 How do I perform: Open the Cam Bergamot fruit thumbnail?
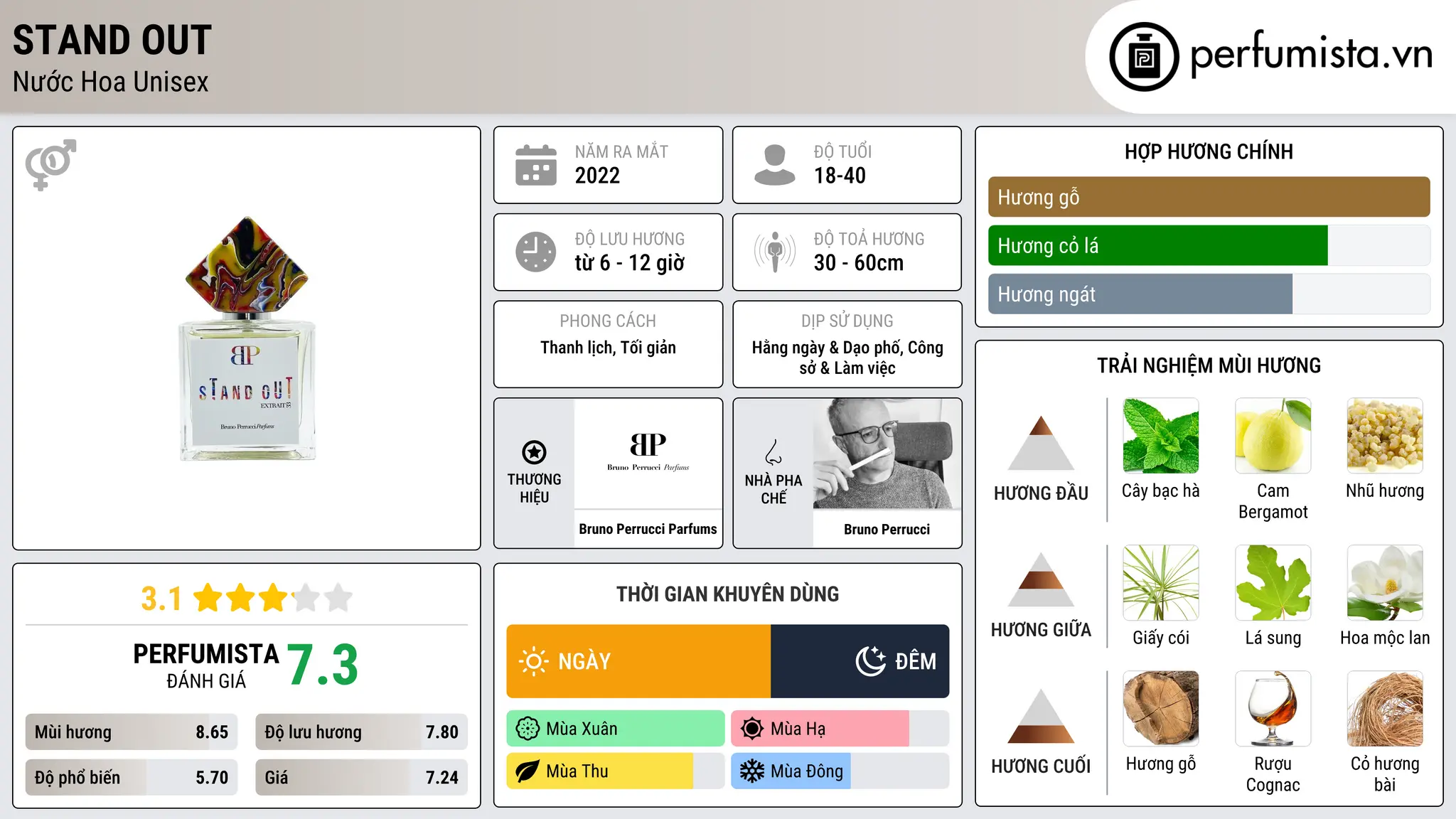click(1273, 436)
